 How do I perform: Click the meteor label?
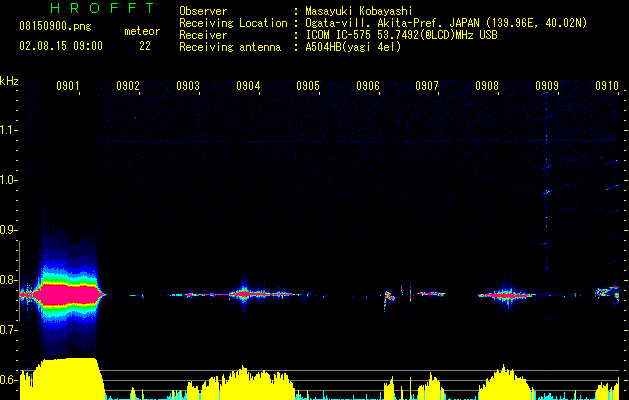tap(142, 31)
